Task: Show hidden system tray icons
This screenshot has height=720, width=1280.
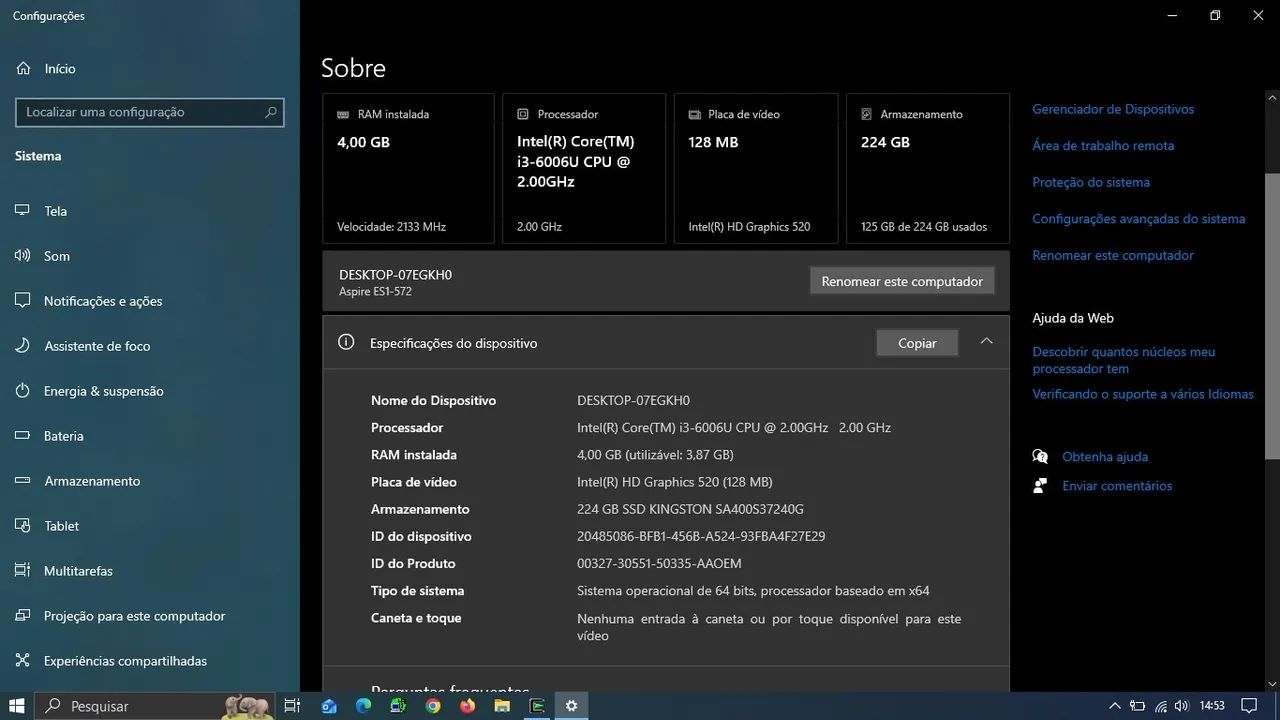Action: [x=1114, y=706]
